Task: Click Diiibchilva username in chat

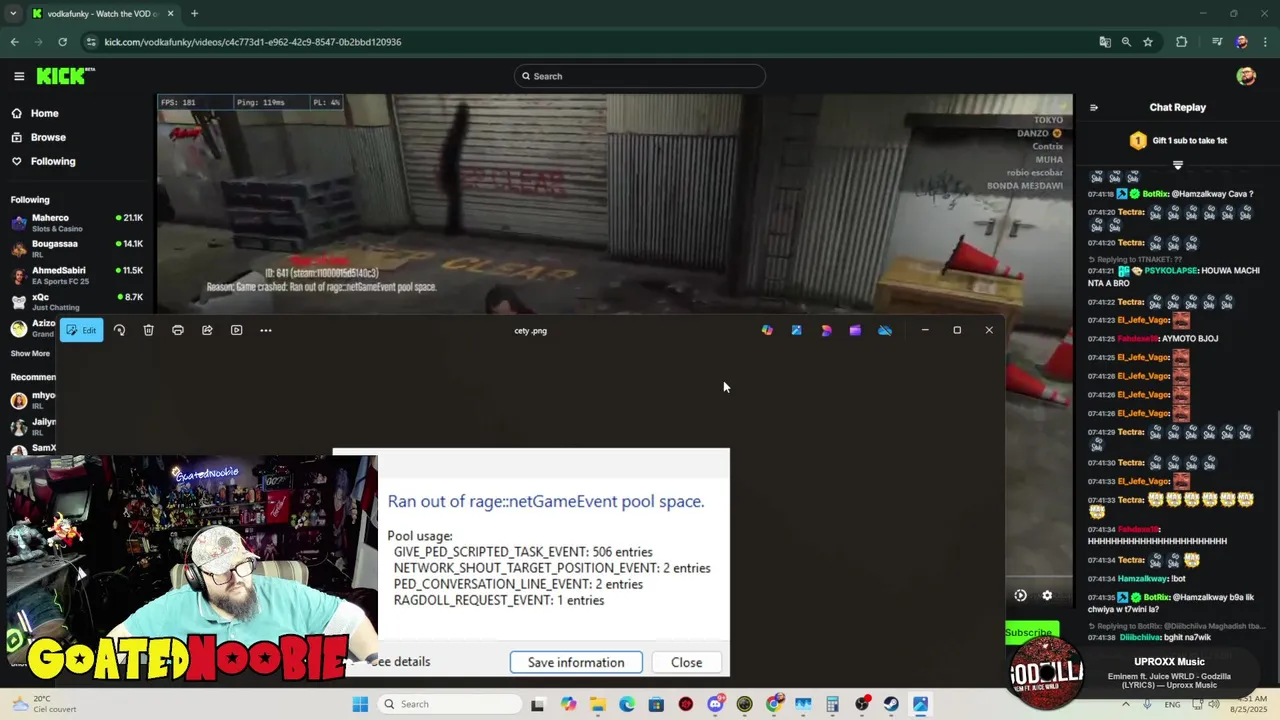Action: pyautogui.click(x=1141, y=637)
